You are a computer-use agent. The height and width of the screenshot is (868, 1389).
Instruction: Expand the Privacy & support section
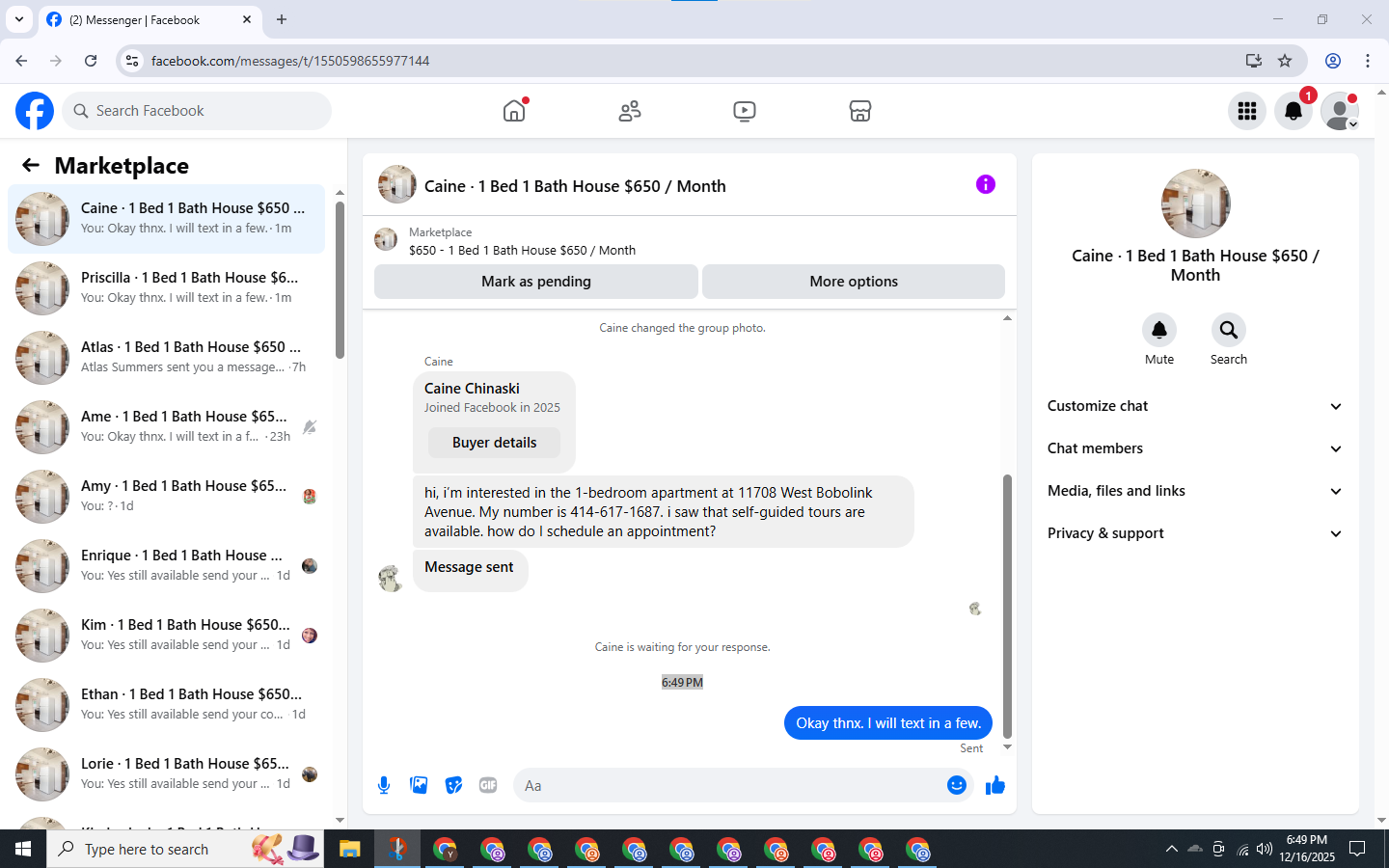point(1195,533)
